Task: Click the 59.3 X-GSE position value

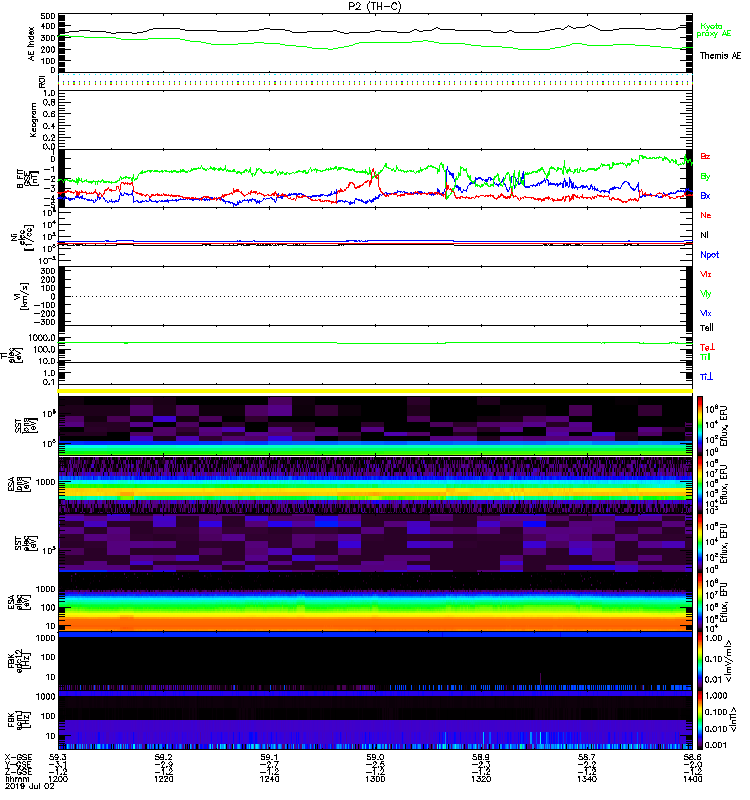Action: coord(58,757)
